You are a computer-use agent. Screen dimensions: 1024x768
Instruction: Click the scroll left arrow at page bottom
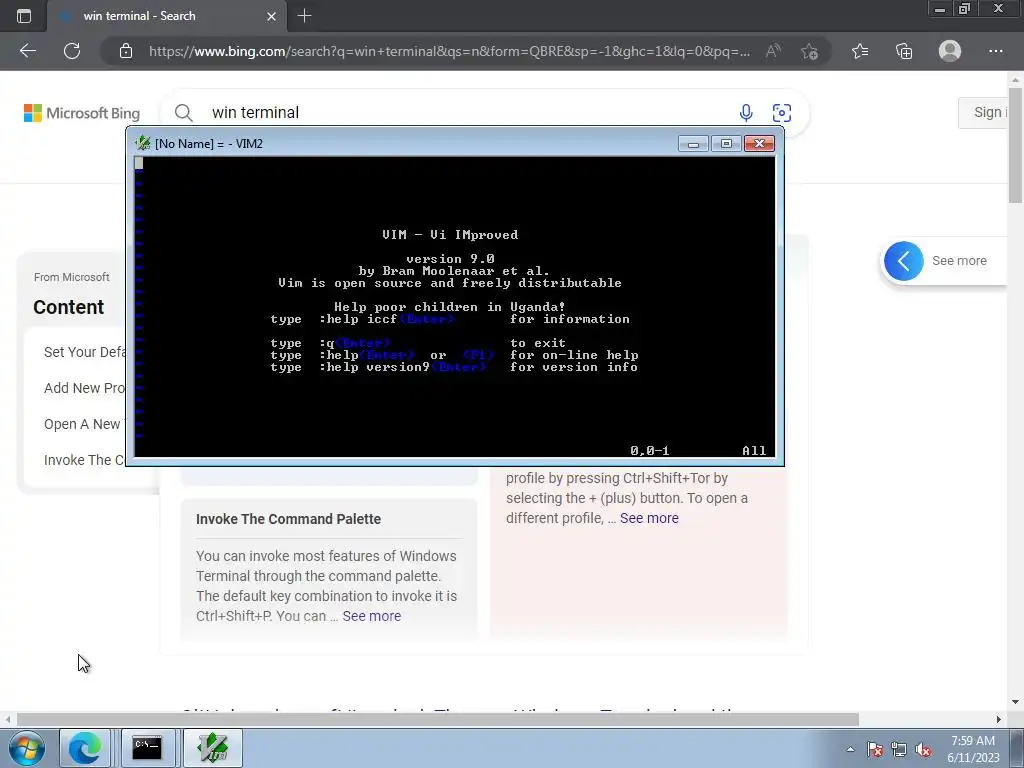(x=7, y=719)
